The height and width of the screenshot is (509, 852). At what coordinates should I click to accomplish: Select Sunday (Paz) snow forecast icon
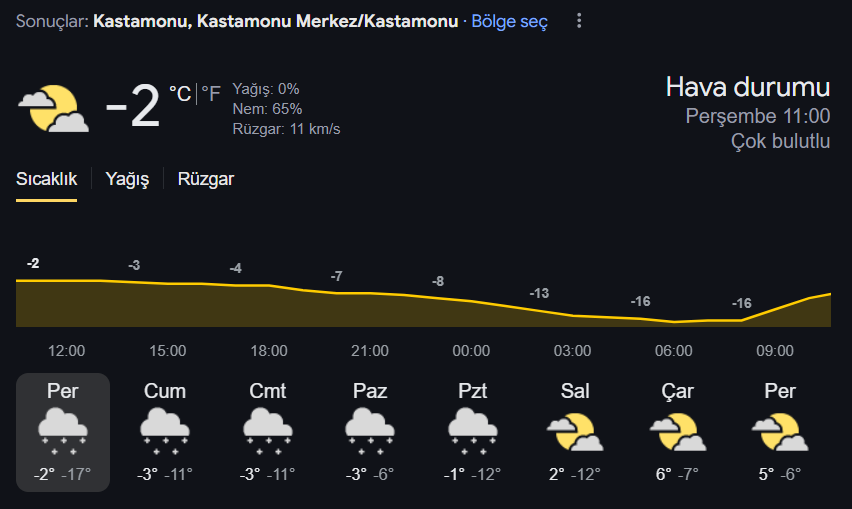tap(369, 432)
